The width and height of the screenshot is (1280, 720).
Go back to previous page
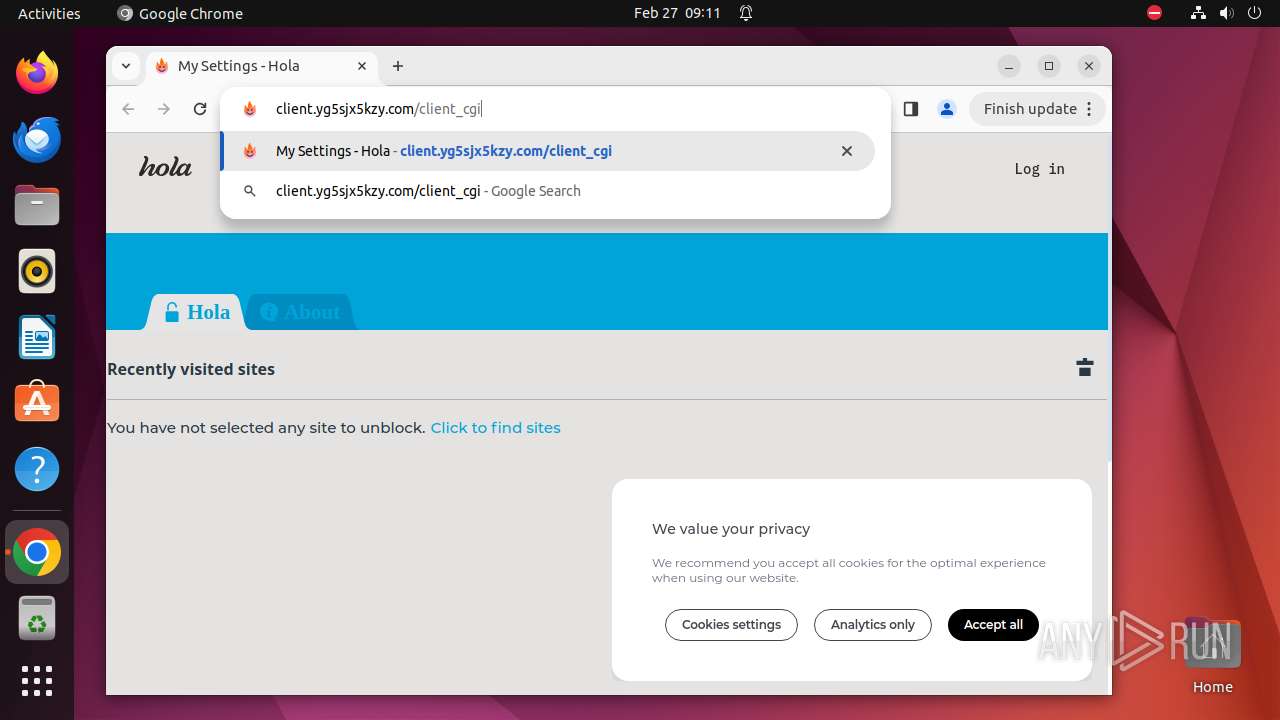tap(128, 109)
